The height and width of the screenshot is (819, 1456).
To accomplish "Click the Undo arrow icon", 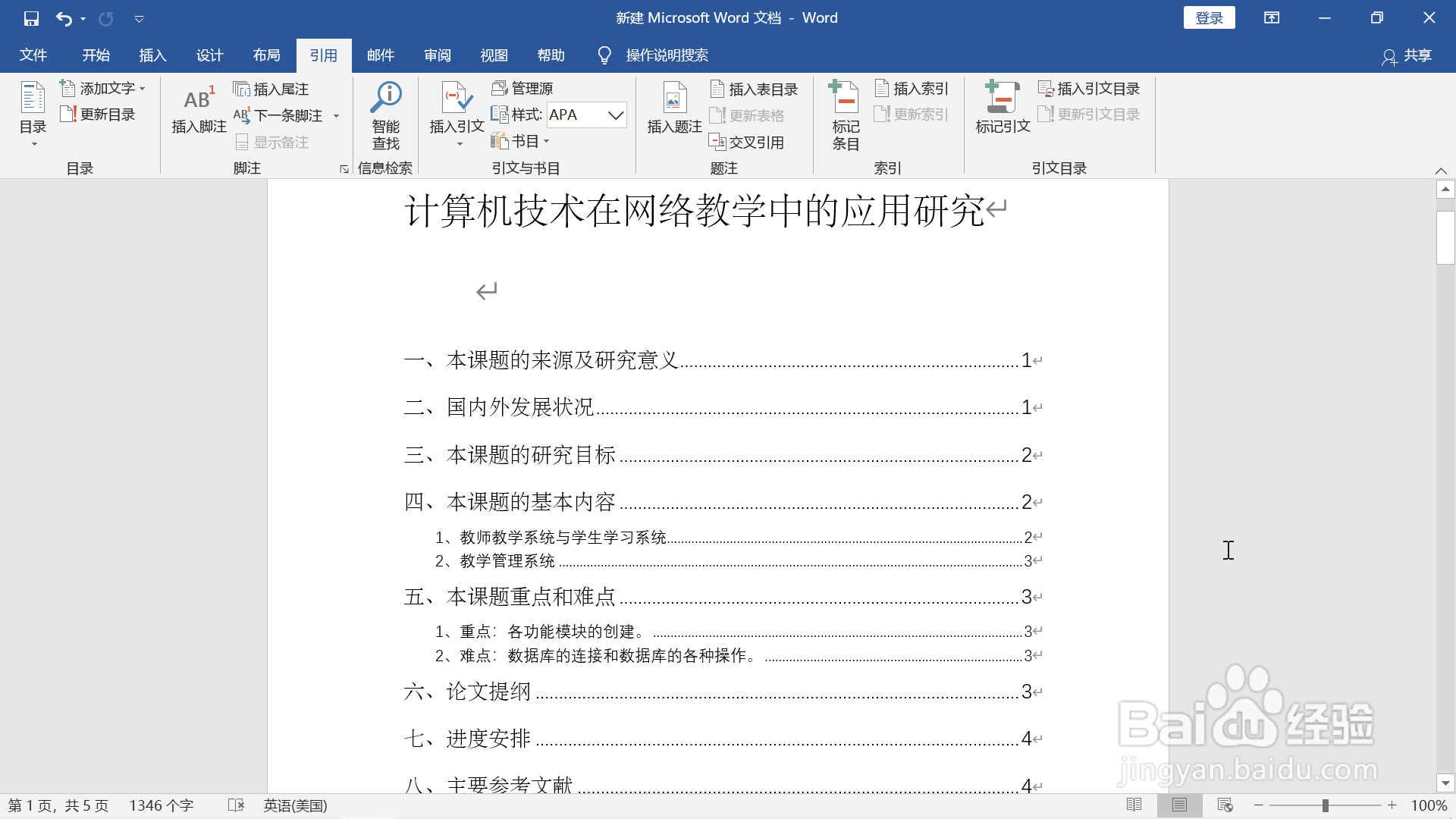I will pos(64,18).
